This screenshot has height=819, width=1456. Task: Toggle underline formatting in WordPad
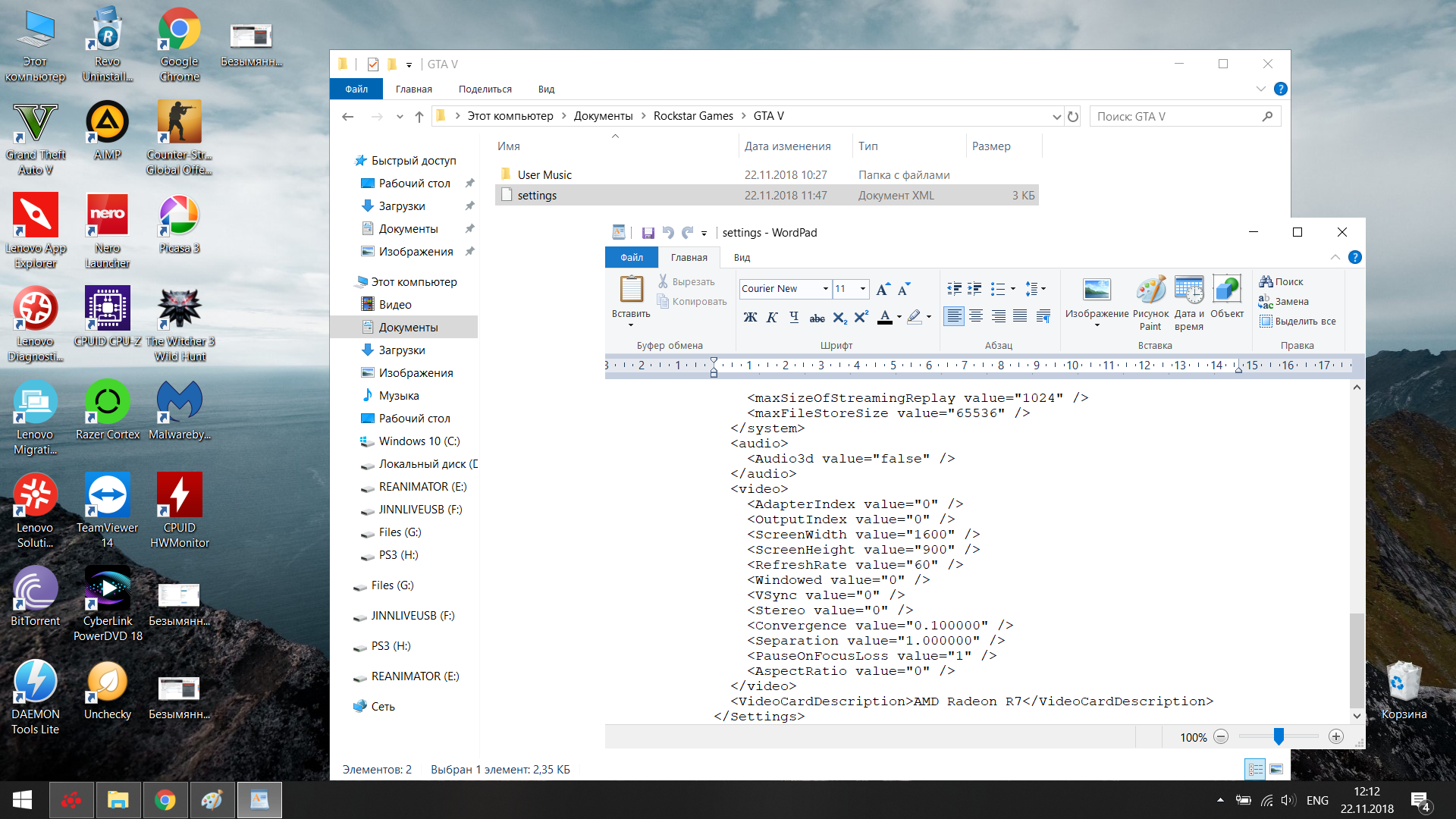click(794, 317)
